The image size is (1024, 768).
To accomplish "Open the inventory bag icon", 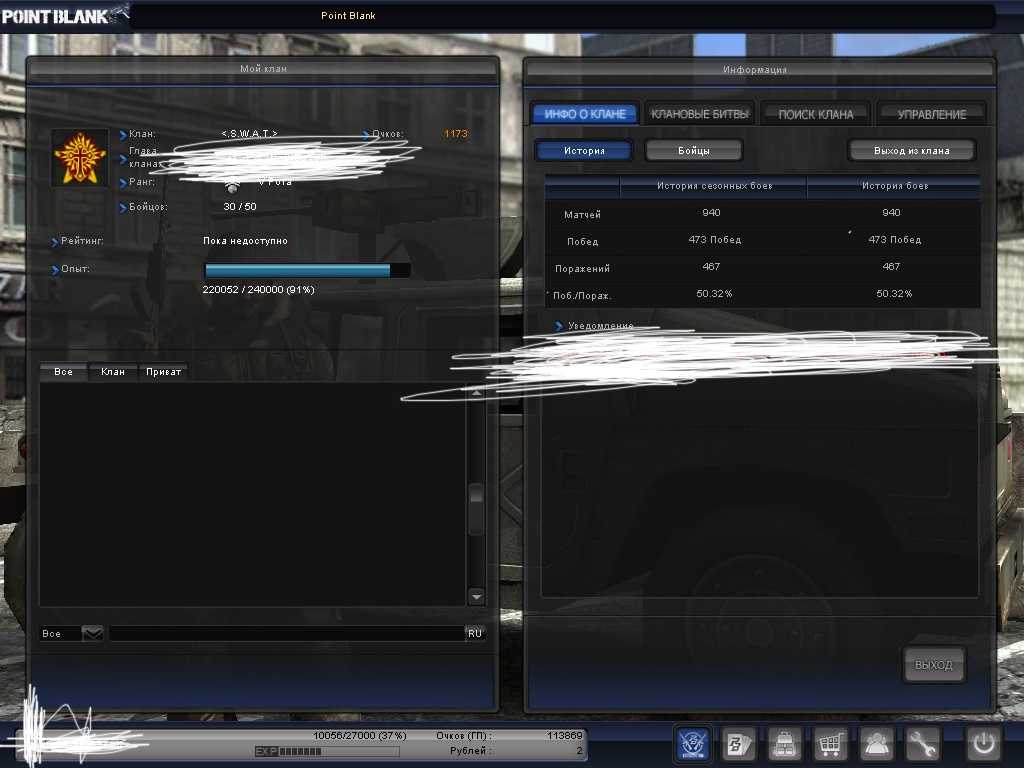I will tap(785, 743).
